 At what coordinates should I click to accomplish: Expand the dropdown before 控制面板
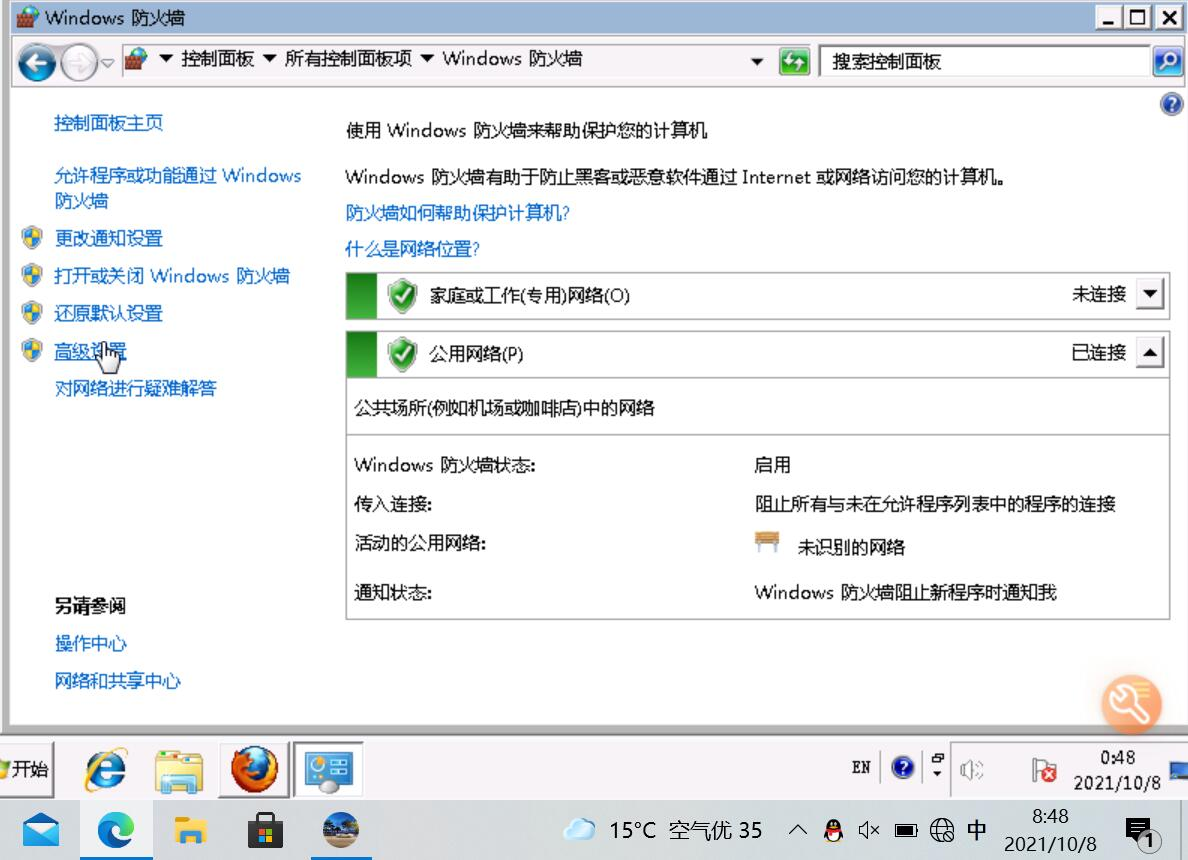click(166, 59)
